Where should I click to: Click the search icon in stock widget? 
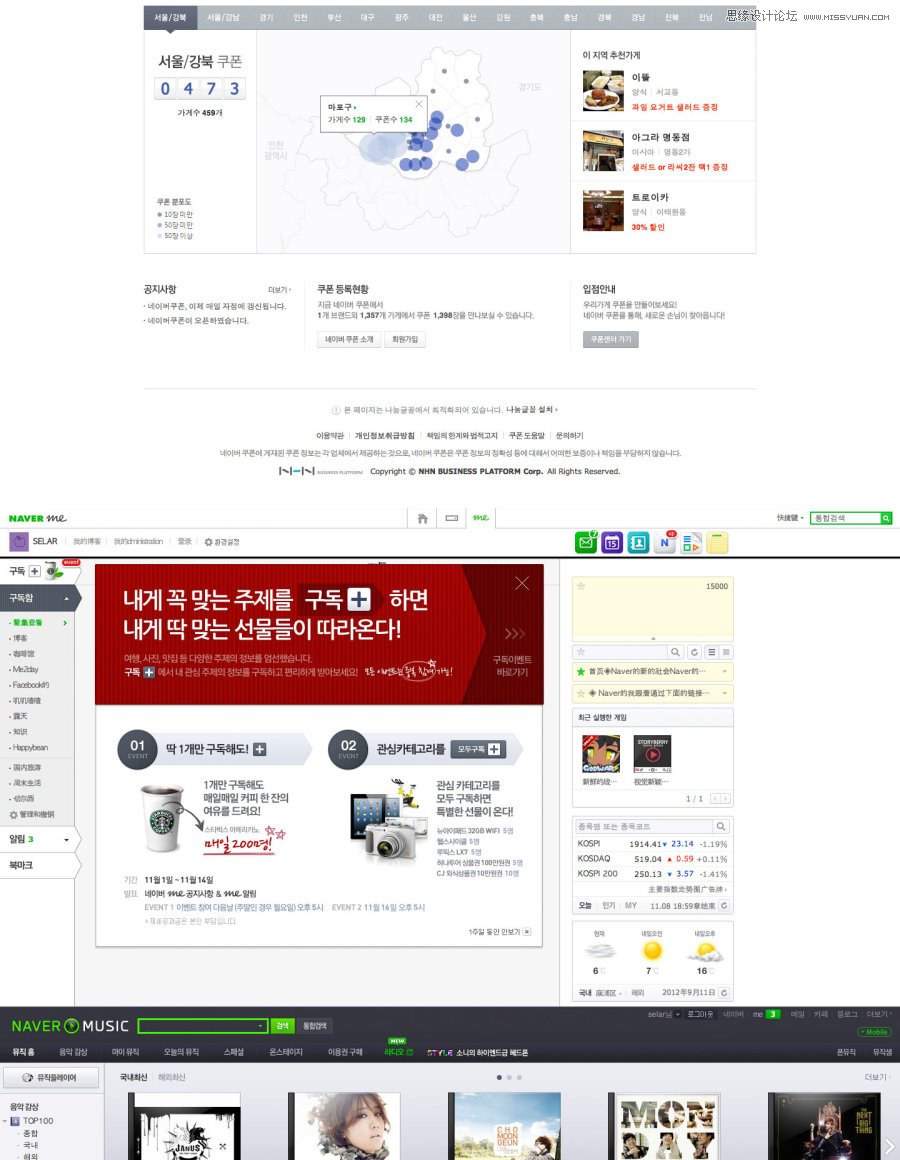pos(720,826)
